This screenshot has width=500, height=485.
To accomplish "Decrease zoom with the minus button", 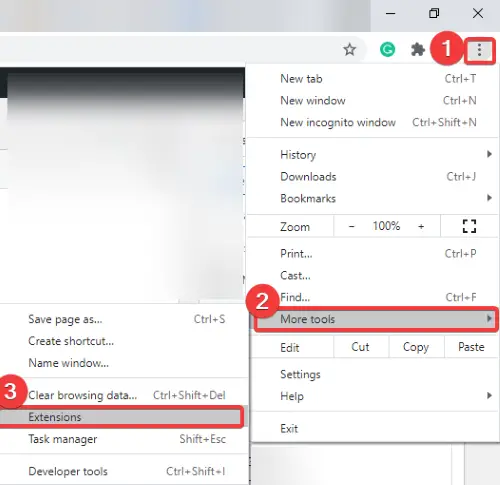I will tap(351, 226).
